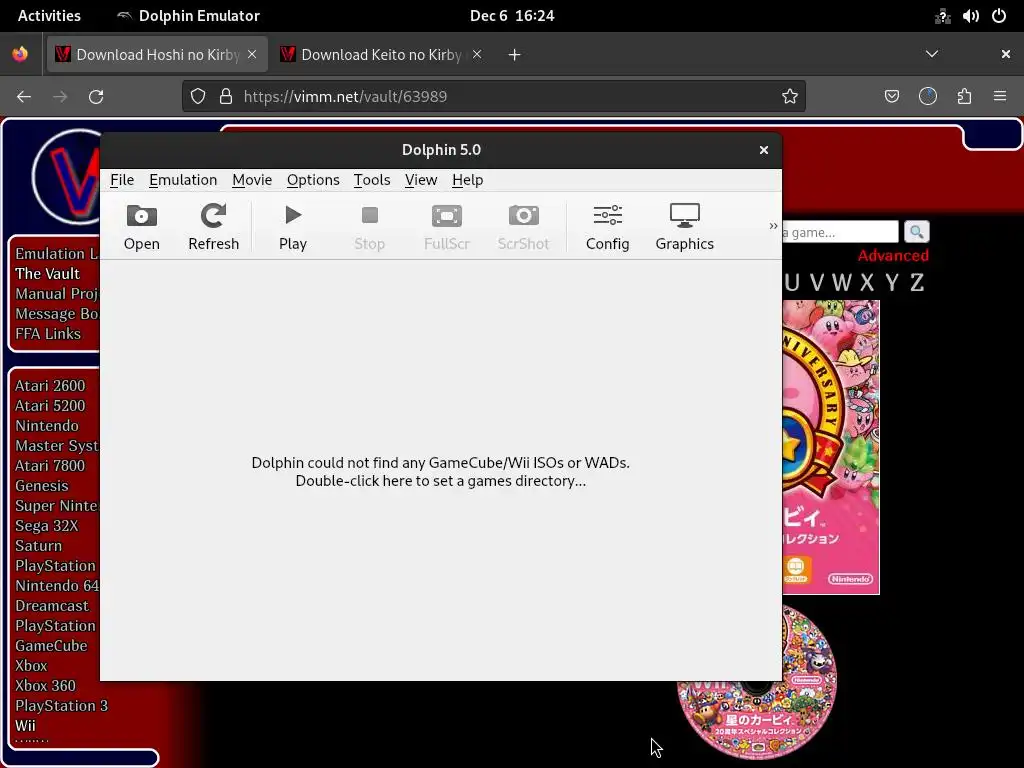1024x768 pixels.
Task: Select letter W in alphabet list
Action: click(x=841, y=283)
